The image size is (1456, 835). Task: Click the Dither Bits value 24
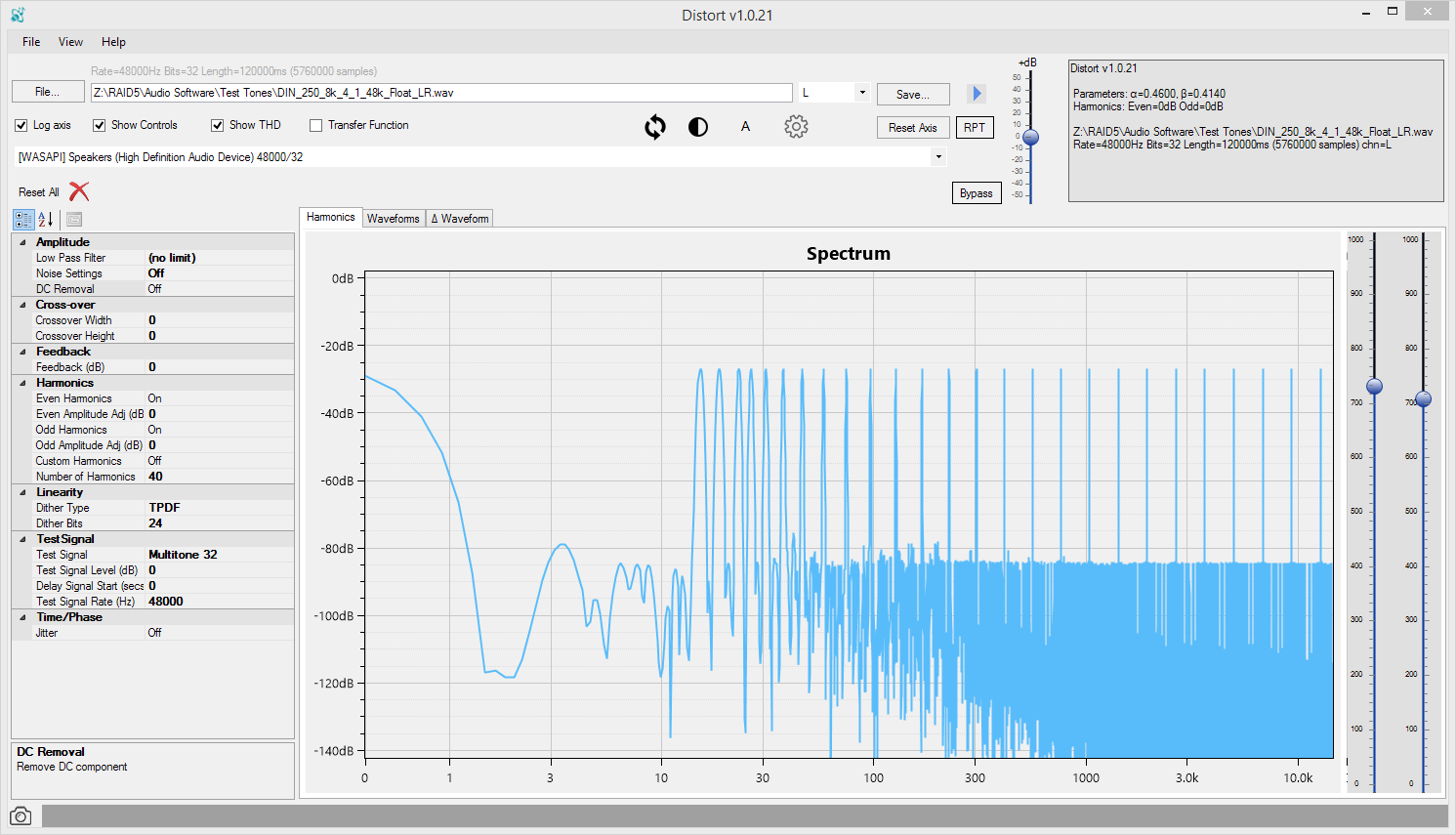click(220, 523)
